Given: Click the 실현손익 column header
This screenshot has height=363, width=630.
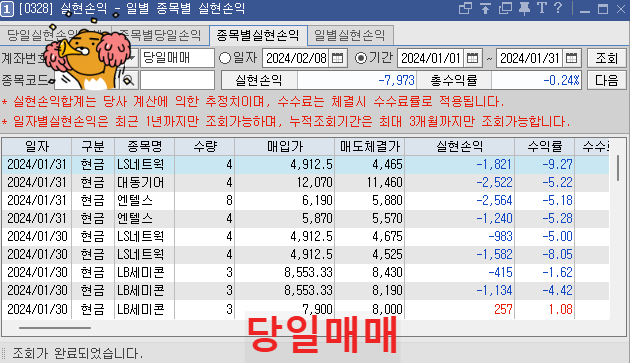Looking at the screenshot, I should point(460,147).
